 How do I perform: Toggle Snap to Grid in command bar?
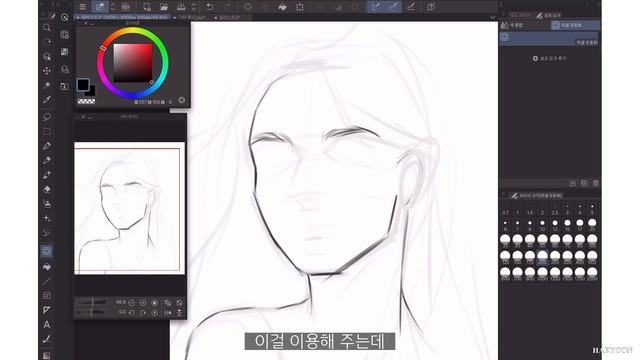point(411,7)
